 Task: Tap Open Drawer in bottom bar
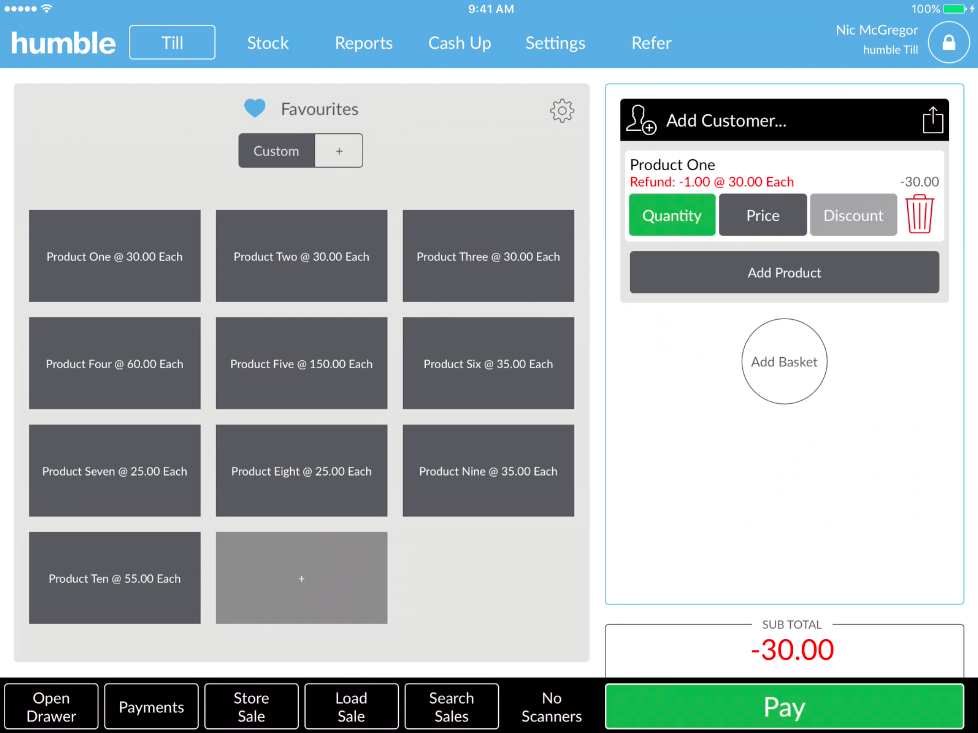tap(51, 706)
